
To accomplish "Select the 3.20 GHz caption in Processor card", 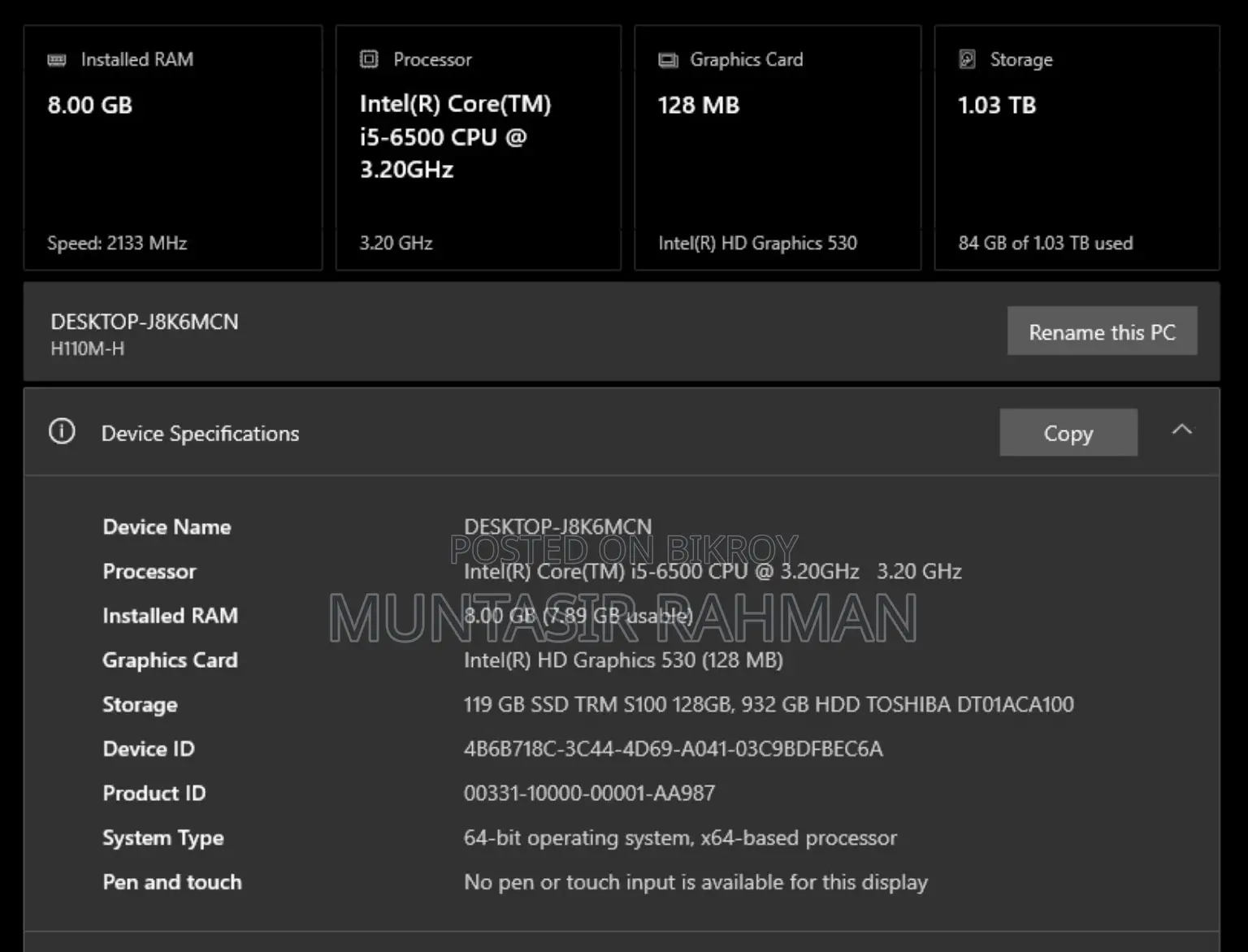I will pos(396,243).
